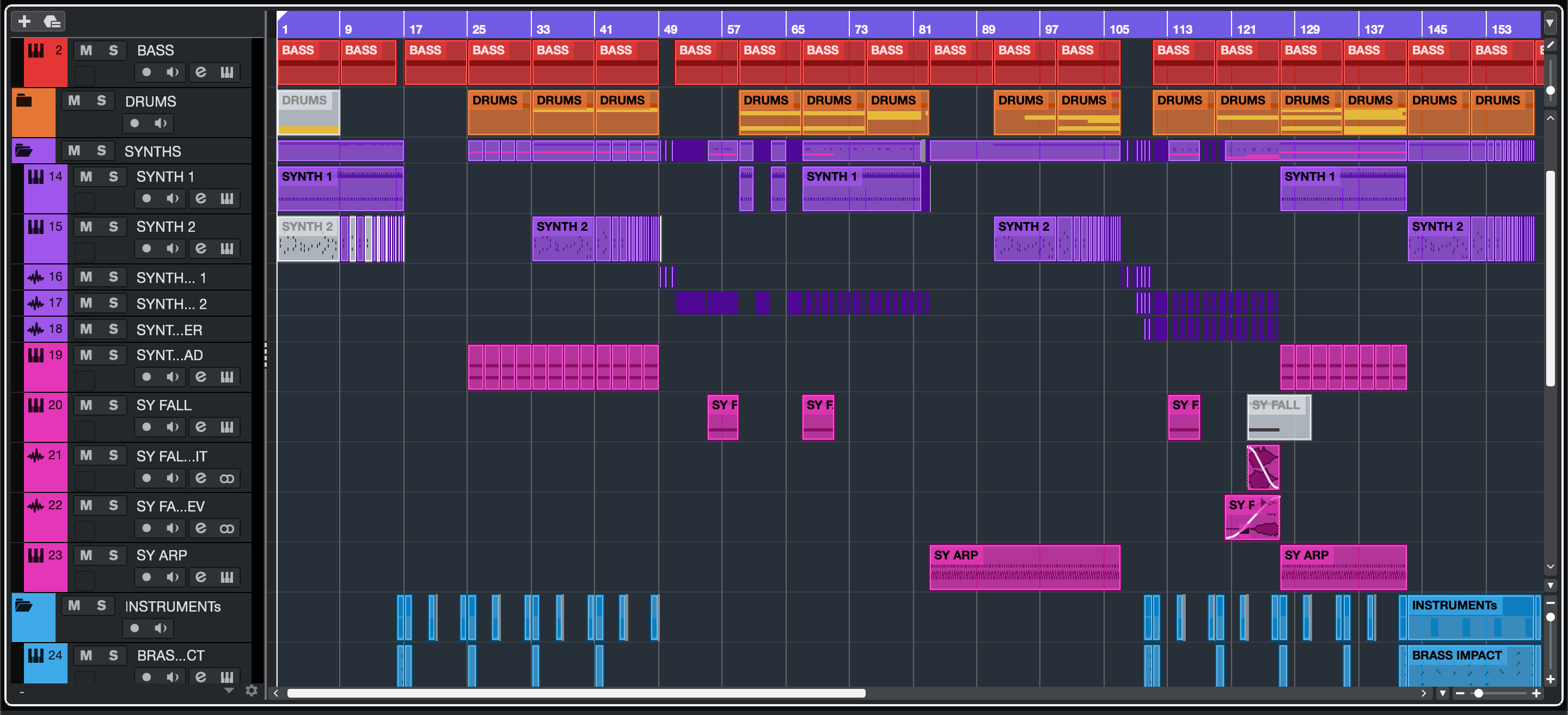1568x715 pixels.
Task: Open instrument panel for SY FALL track
Action: click(x=227, y=427)
